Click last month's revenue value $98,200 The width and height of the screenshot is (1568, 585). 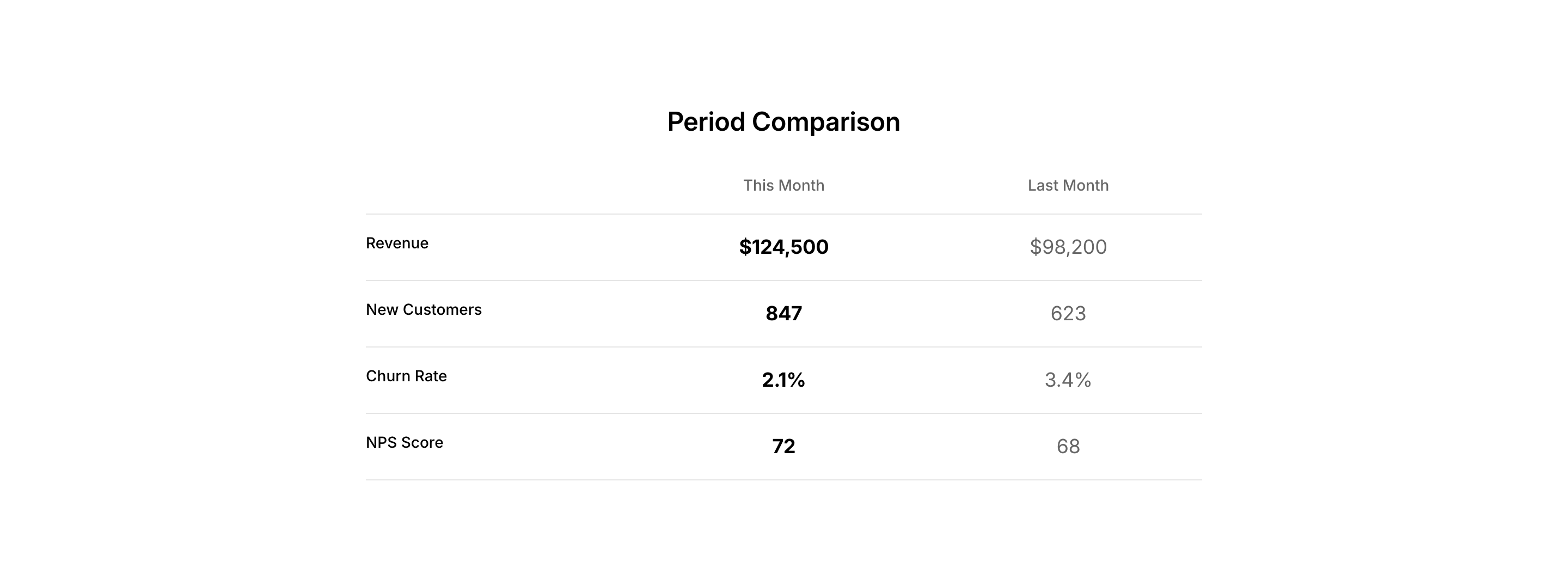[1068, 247]
